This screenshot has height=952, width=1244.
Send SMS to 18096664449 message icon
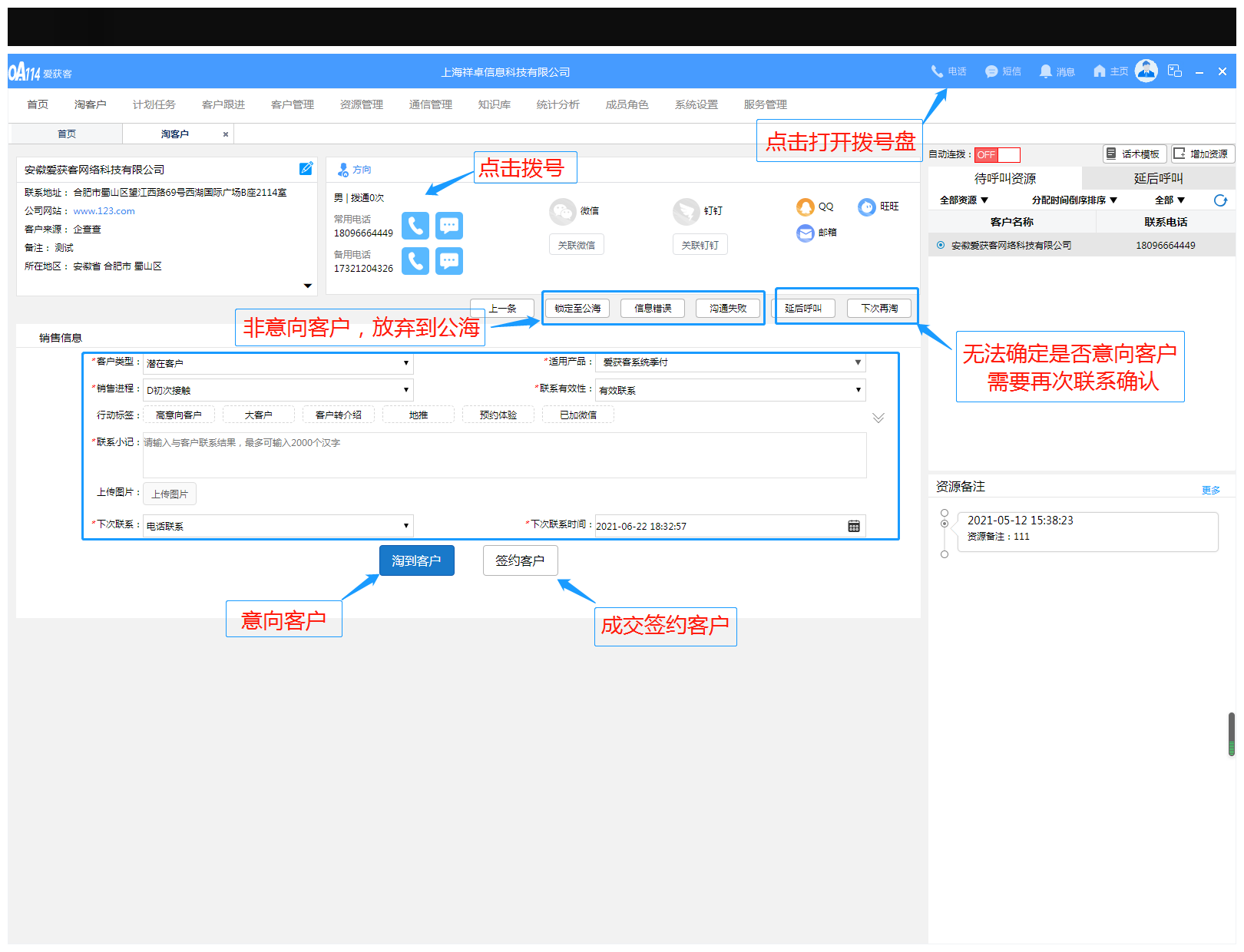449,226
